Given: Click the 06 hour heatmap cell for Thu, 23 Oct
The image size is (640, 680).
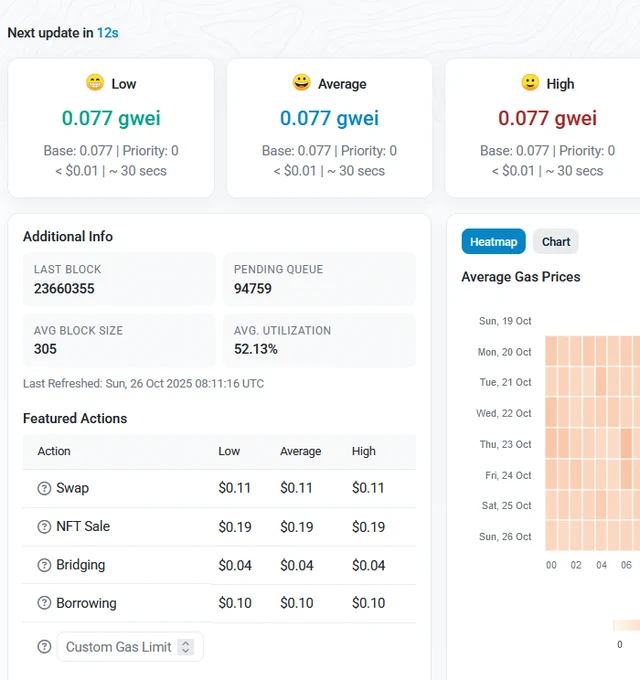Looking at the screenshot, I should coord(626,443).
